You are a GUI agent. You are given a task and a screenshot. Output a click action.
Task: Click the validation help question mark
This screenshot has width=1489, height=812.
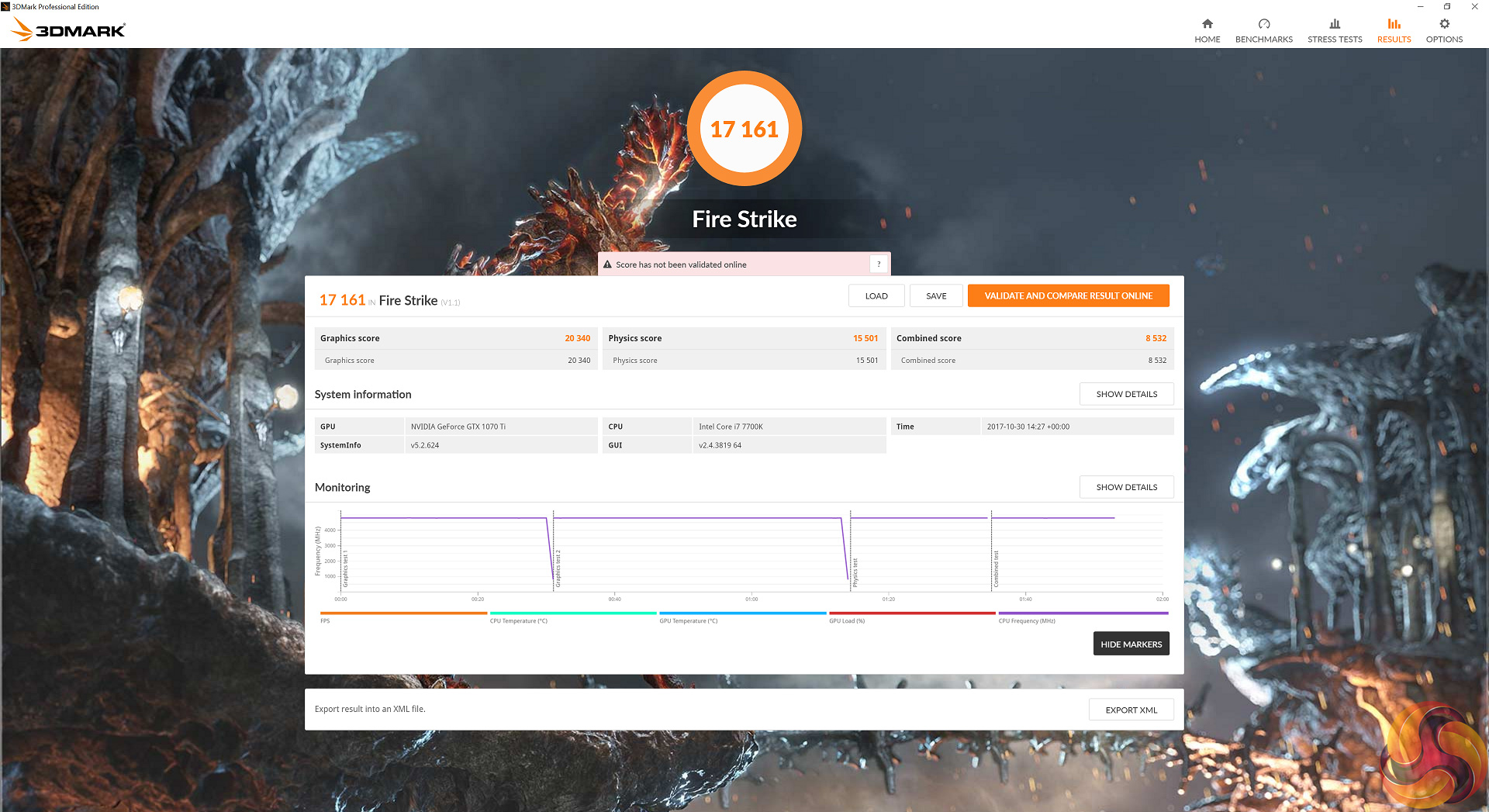click(x=878, y=264)
